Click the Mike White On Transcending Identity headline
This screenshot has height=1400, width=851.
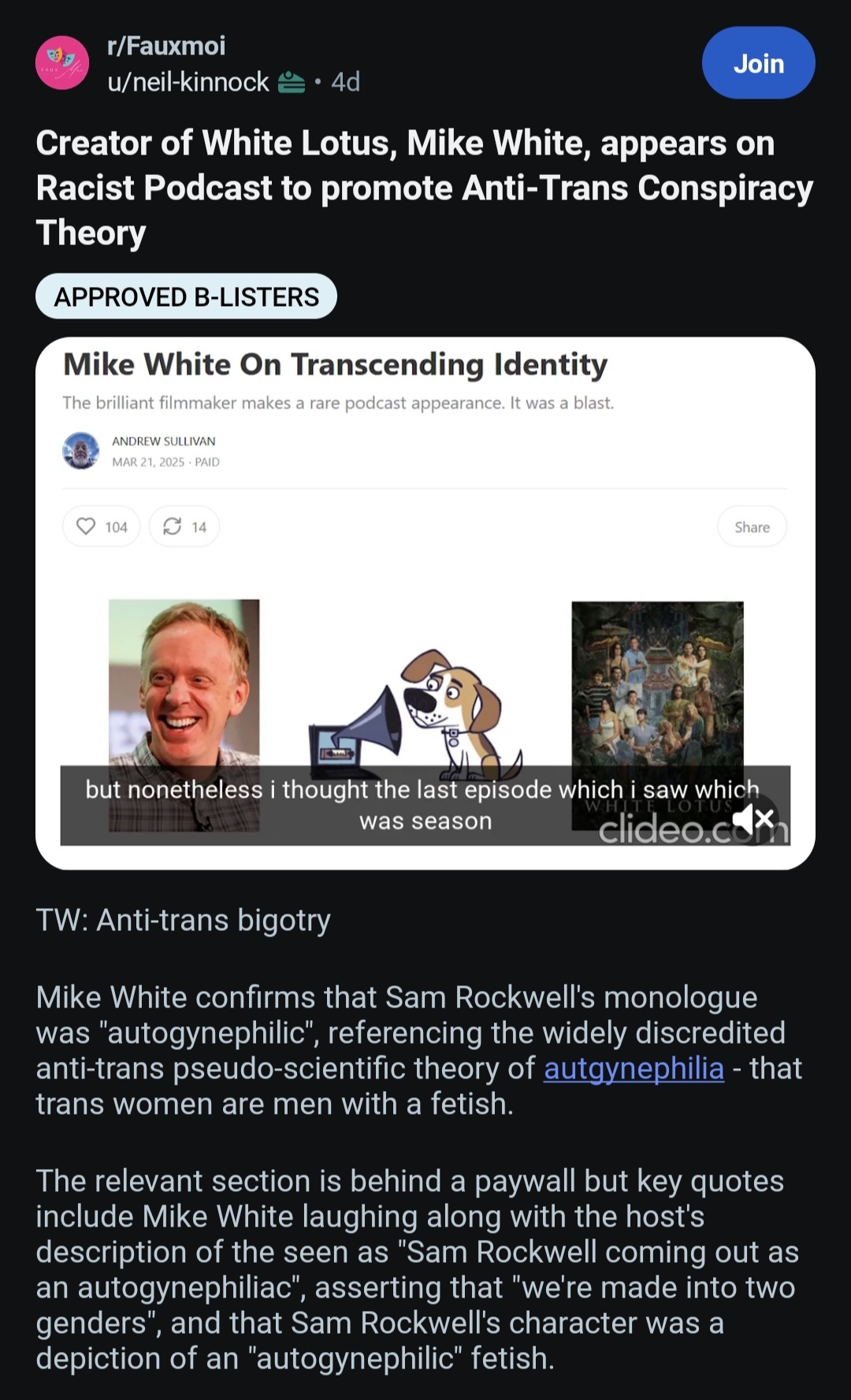click(x=335, y=364)
